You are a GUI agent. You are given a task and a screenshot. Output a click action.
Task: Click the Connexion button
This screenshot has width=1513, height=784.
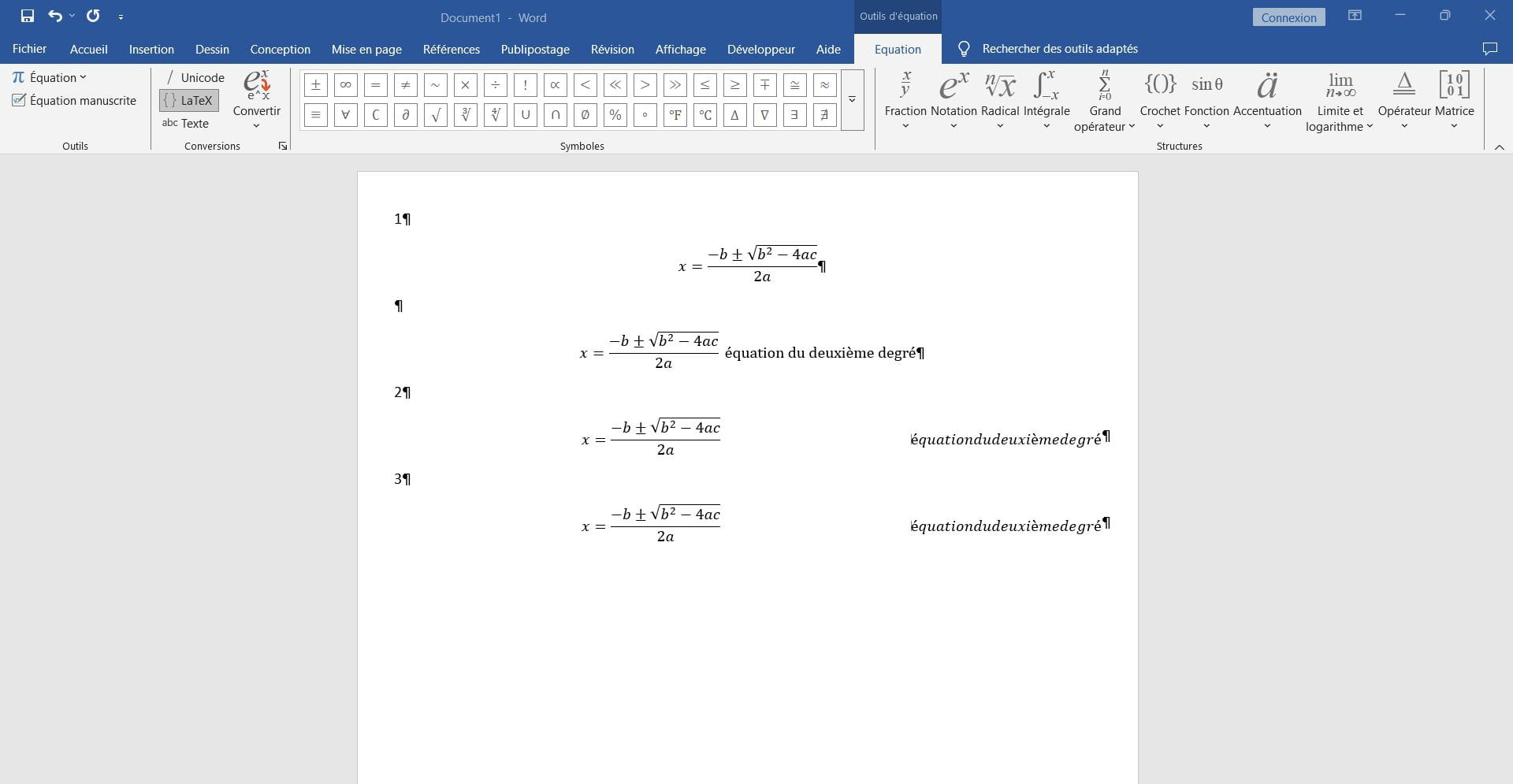1288,17
